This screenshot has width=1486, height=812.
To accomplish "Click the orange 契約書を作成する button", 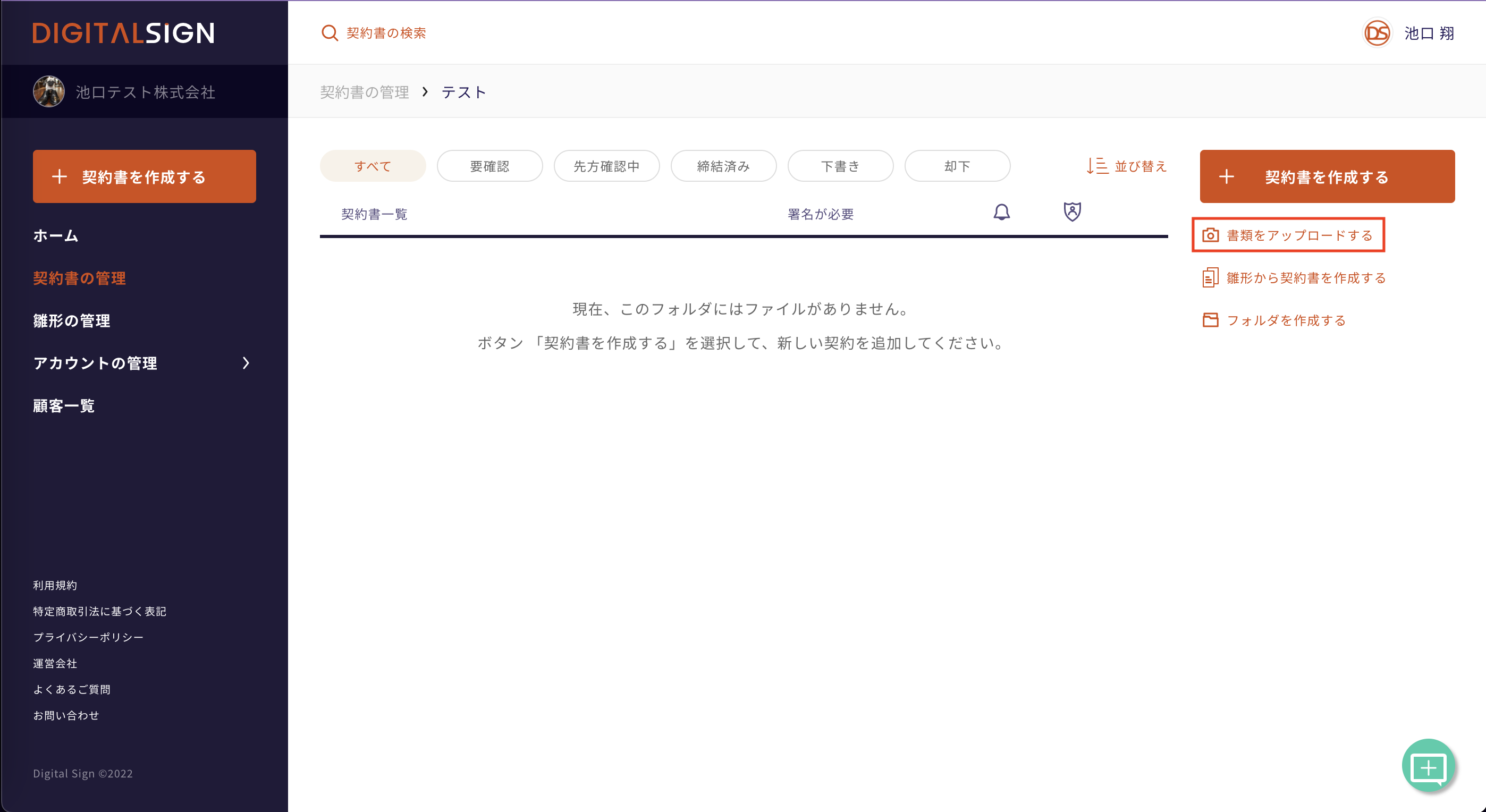I will click(x=144, y=176).
